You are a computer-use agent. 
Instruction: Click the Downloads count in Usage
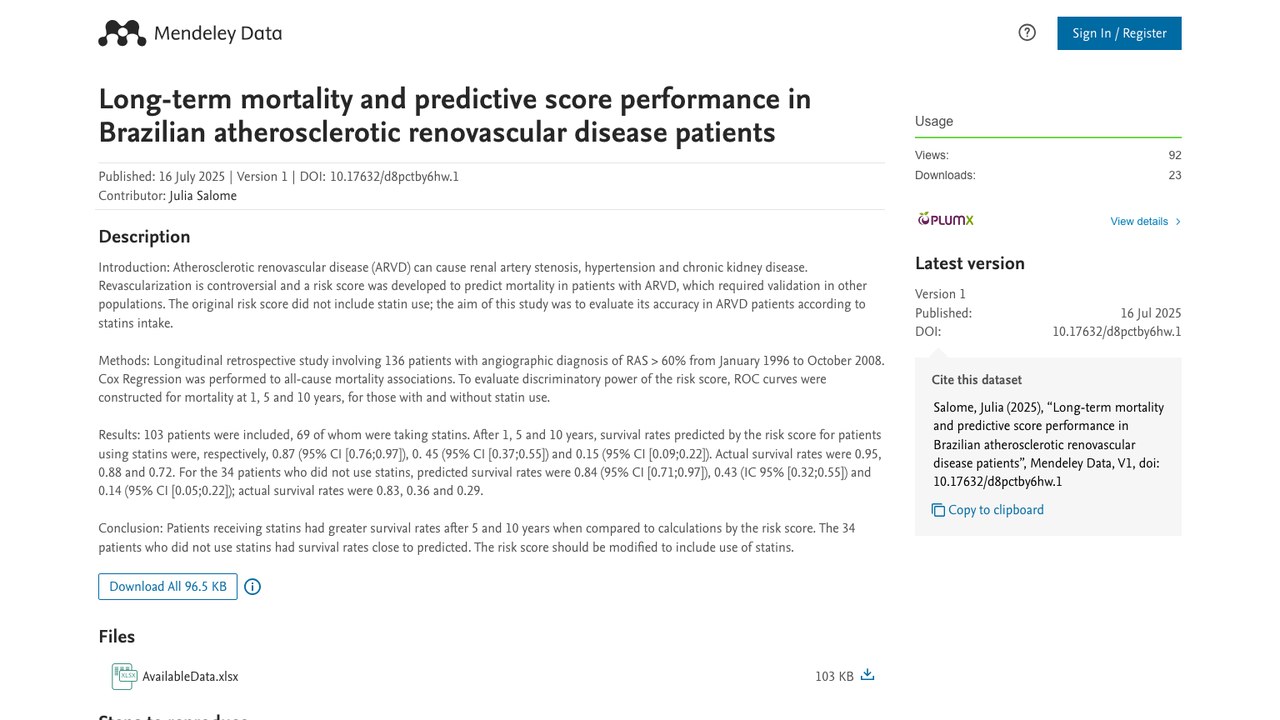(1175, 175)
